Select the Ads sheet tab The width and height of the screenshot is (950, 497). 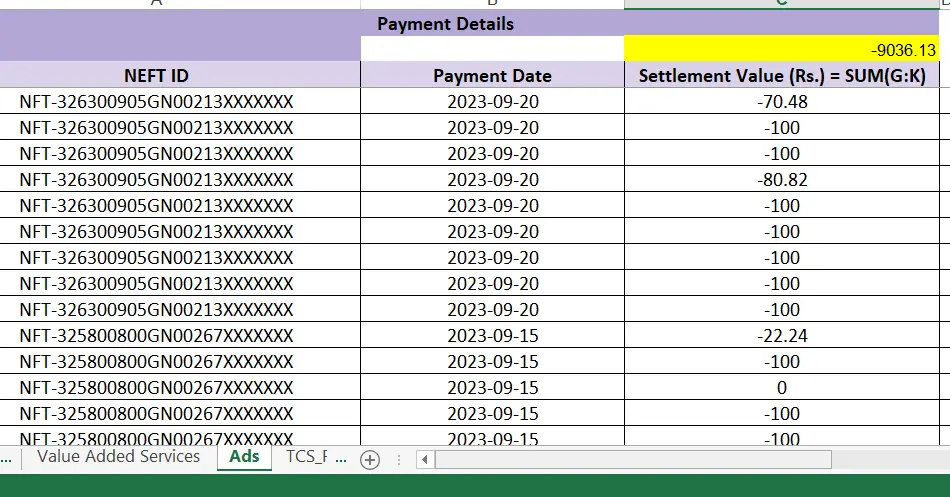pos(244,457)
